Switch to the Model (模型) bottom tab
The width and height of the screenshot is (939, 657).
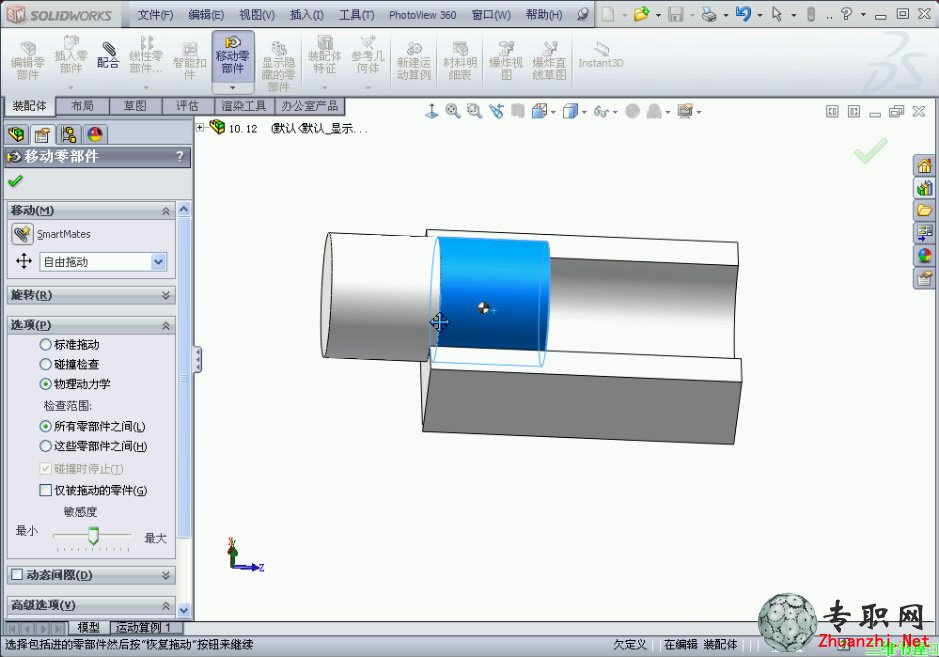click(x=89, y=627)
